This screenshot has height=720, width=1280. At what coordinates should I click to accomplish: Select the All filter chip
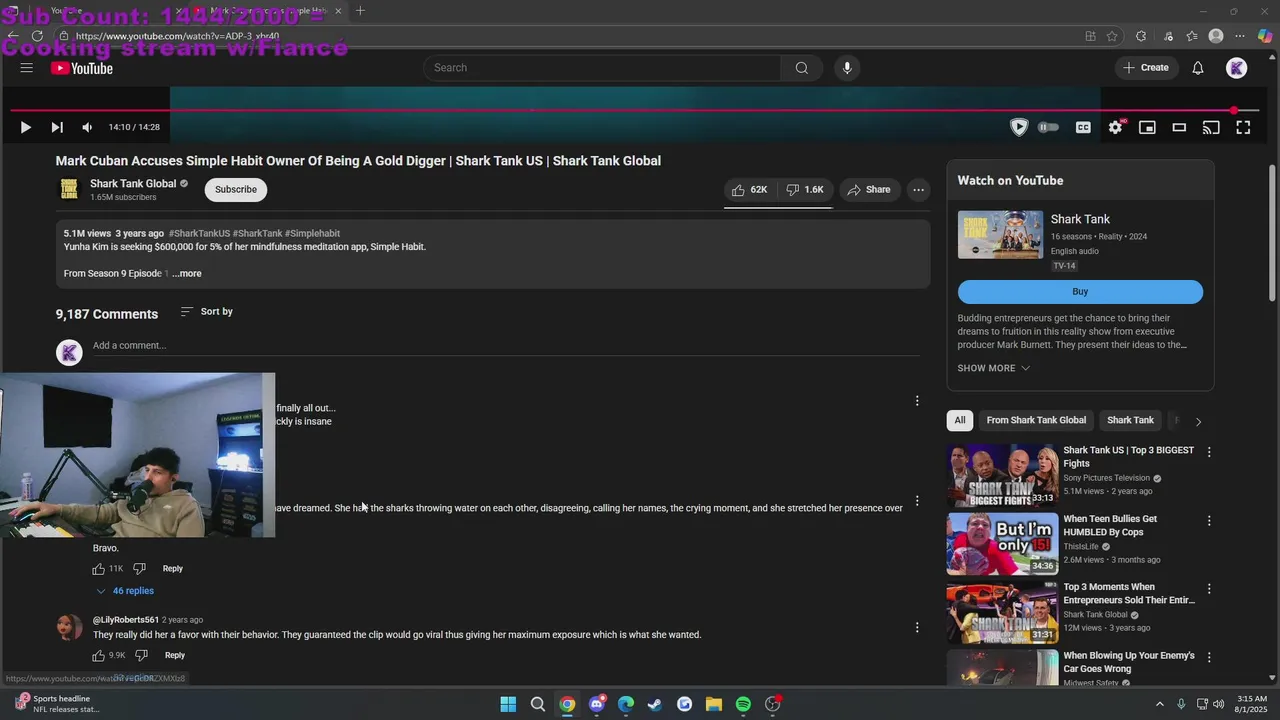coord(960,420)
